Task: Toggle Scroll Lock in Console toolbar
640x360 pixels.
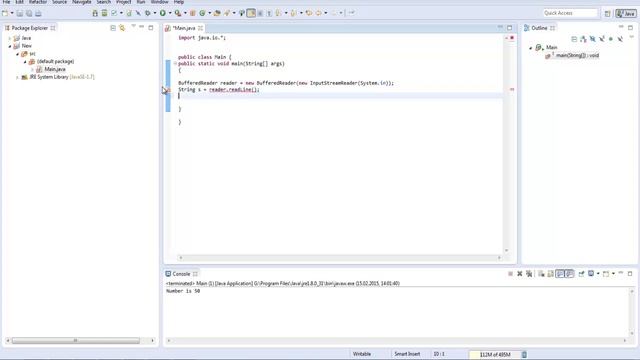Action: tap(551, 273)
